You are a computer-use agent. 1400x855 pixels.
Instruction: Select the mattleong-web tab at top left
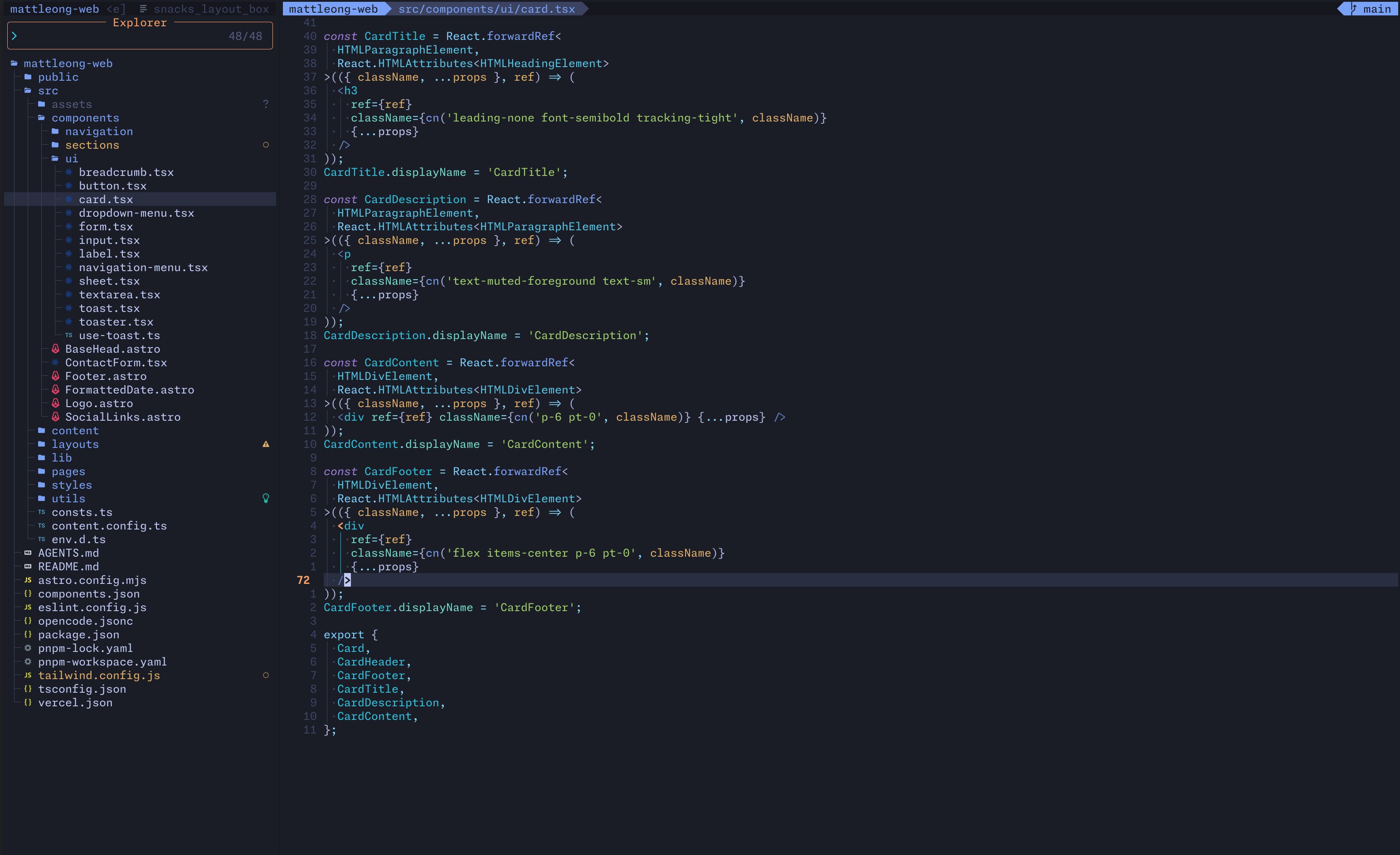(54, 9)
